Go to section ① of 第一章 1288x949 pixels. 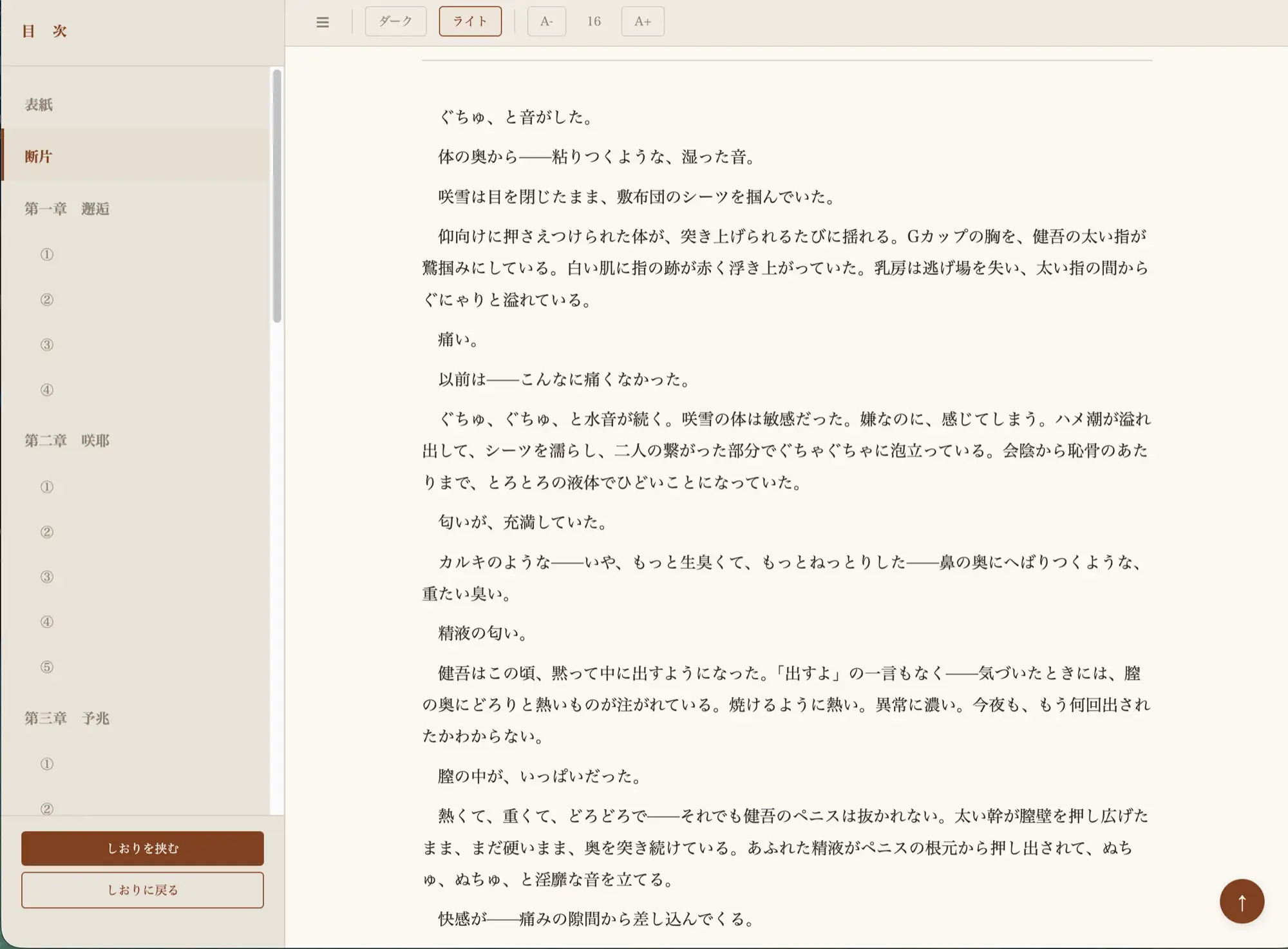click(47, 254)
